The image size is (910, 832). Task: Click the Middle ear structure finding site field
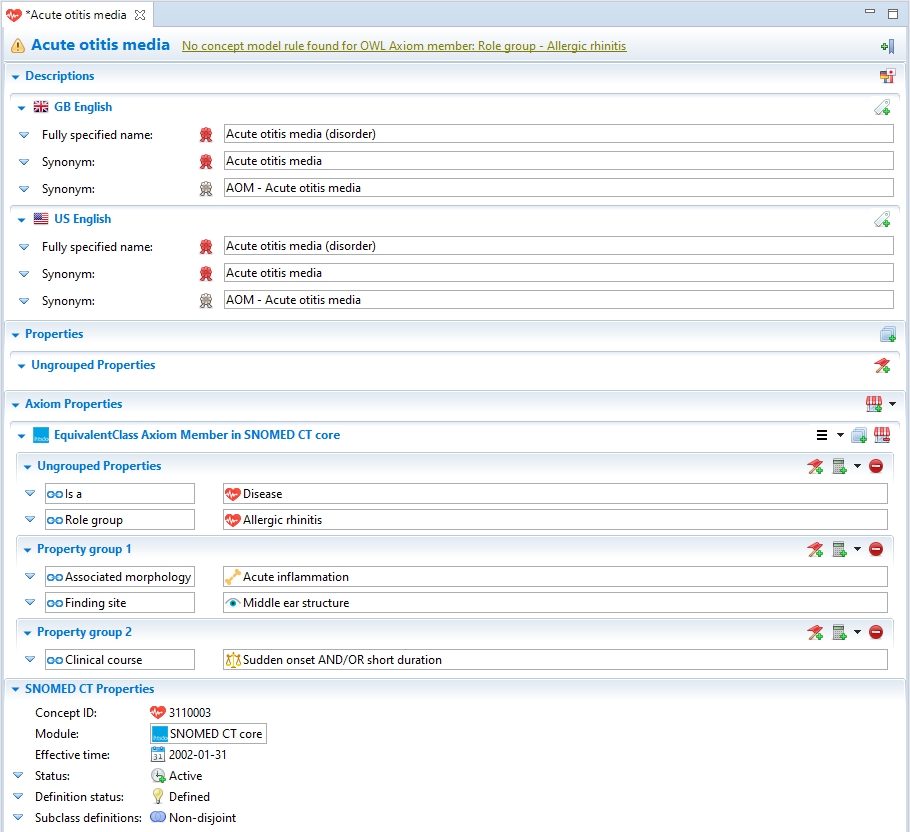click(x=554, y=603)
